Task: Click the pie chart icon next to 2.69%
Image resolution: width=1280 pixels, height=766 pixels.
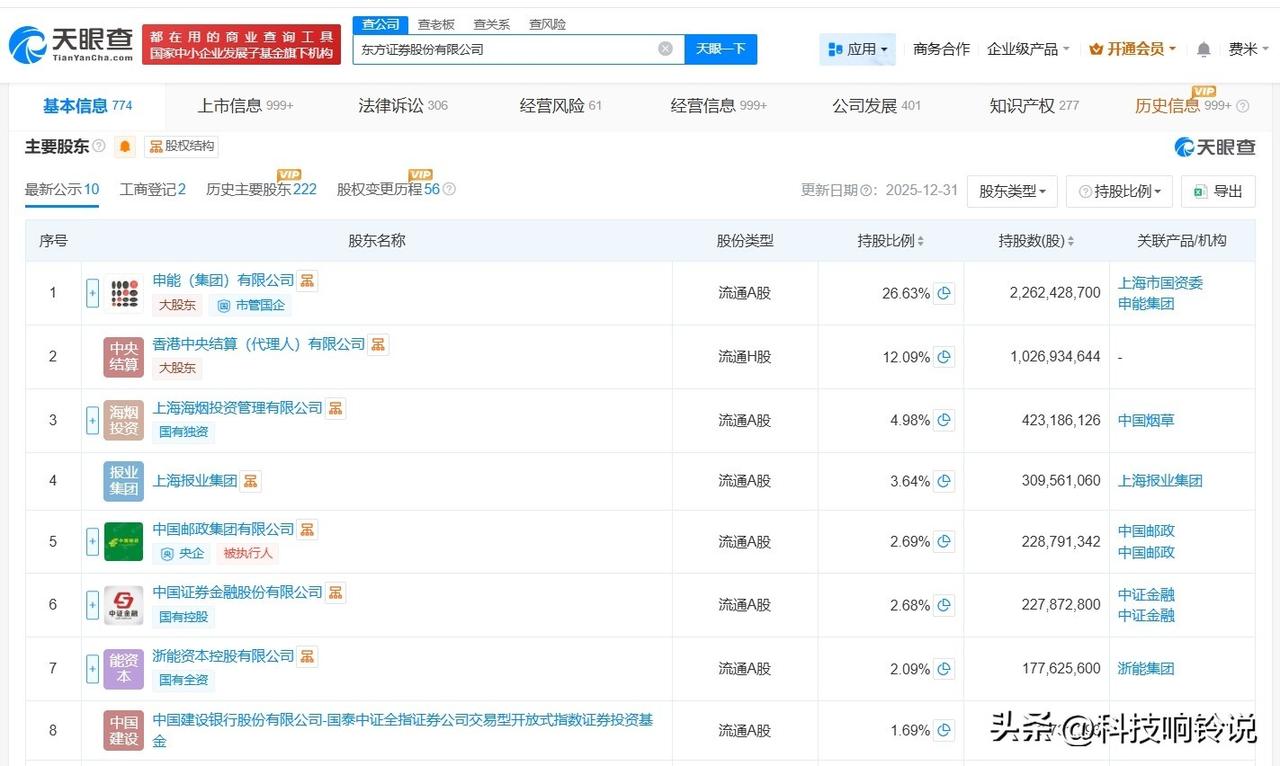Action: tap(944, 542)
